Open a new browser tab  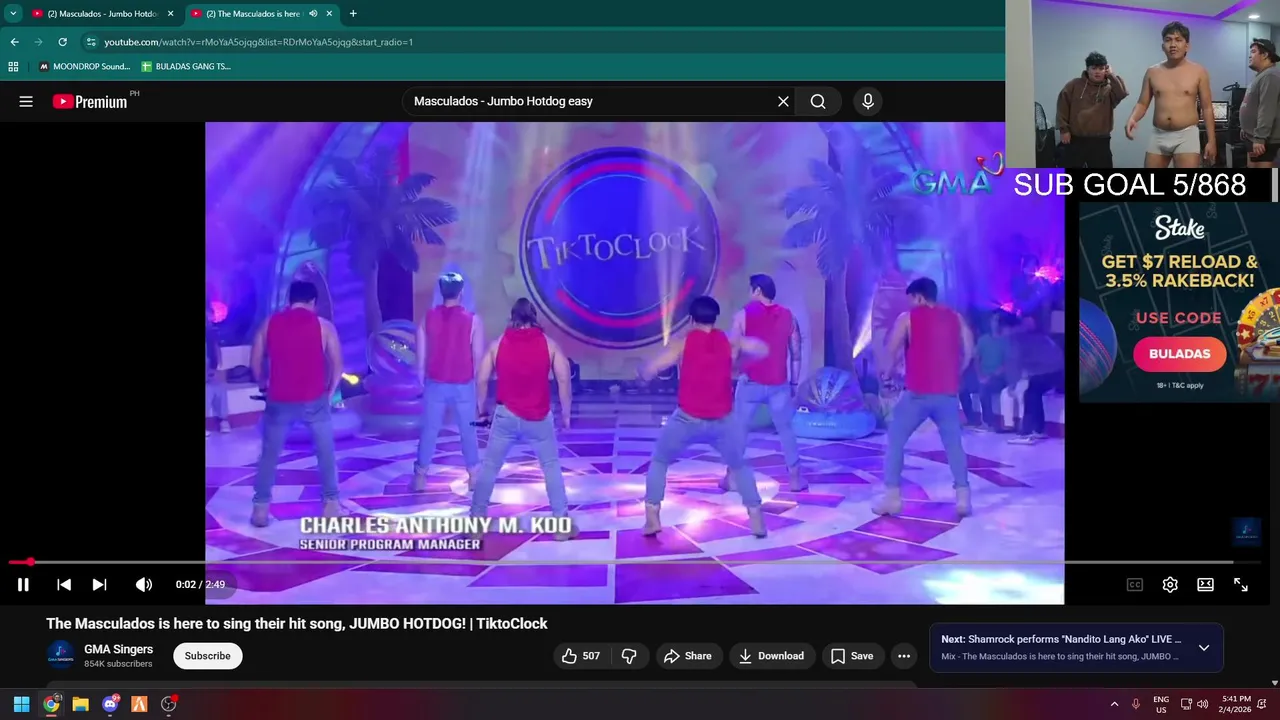point(353,14)
